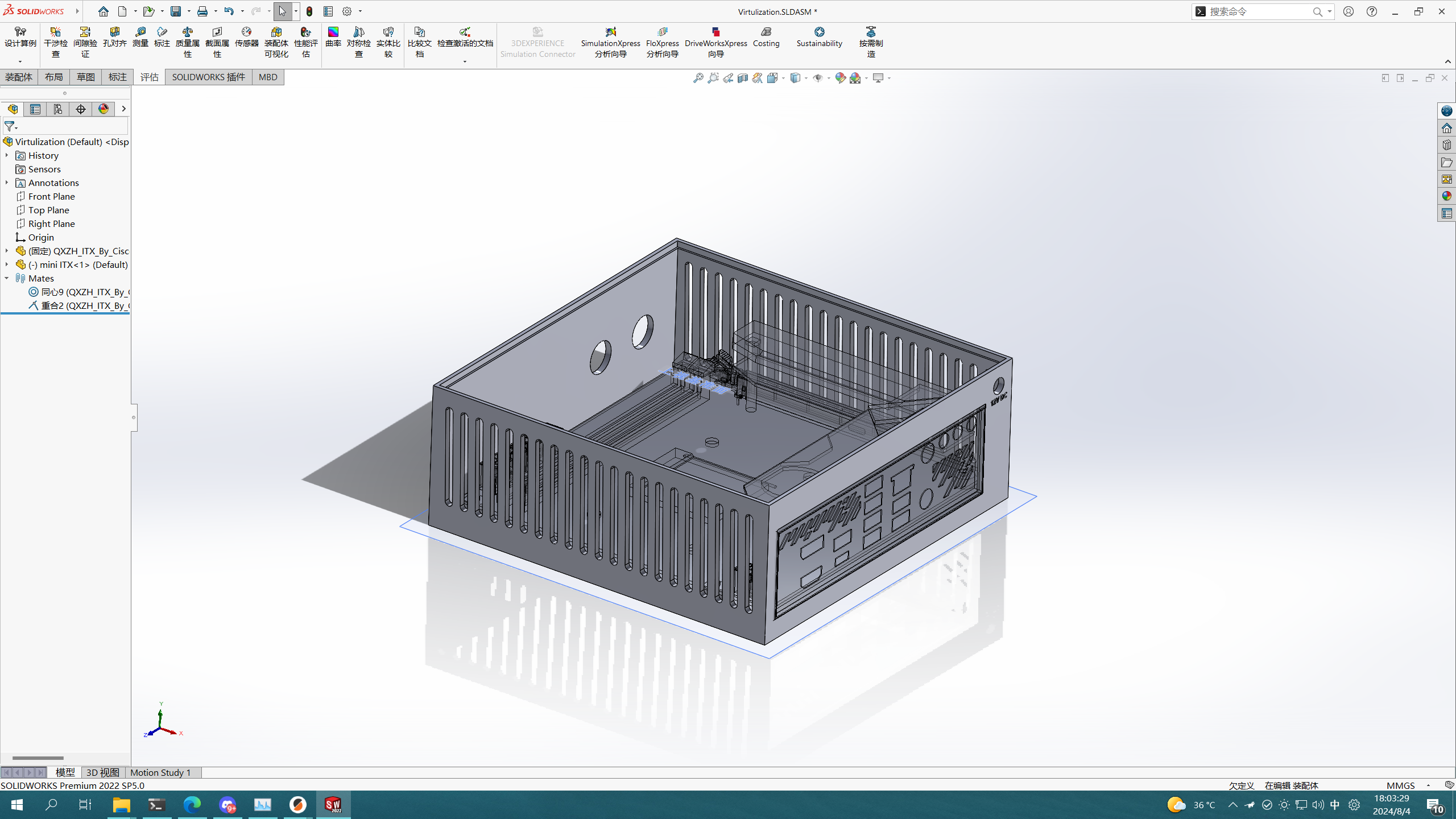Viewport: 1456px width, 819px height.
Task: Open the Save button dropdown arrow
Action: (189, 11)
